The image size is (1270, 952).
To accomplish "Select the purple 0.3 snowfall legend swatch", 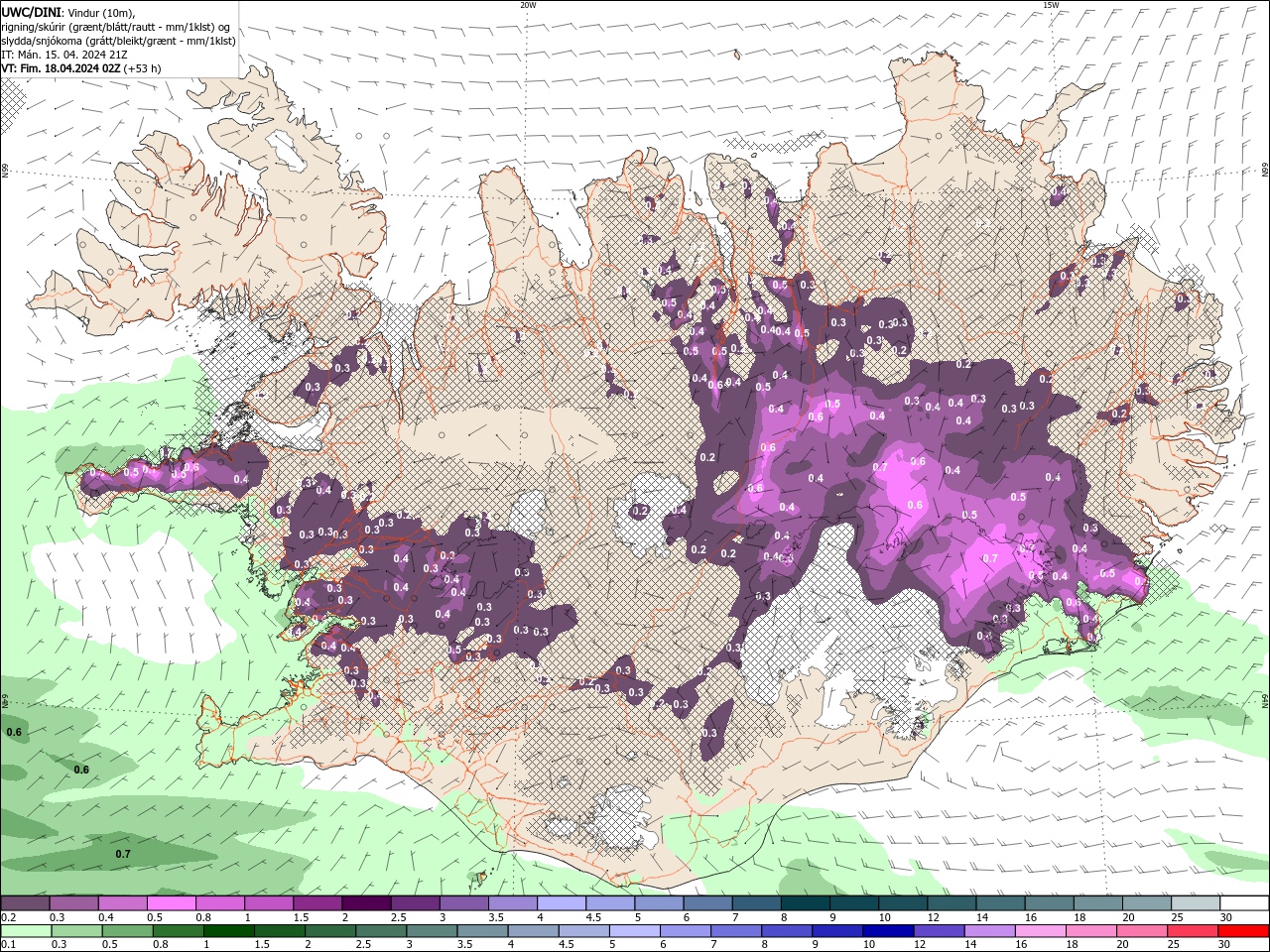I will tap(73, 903).
